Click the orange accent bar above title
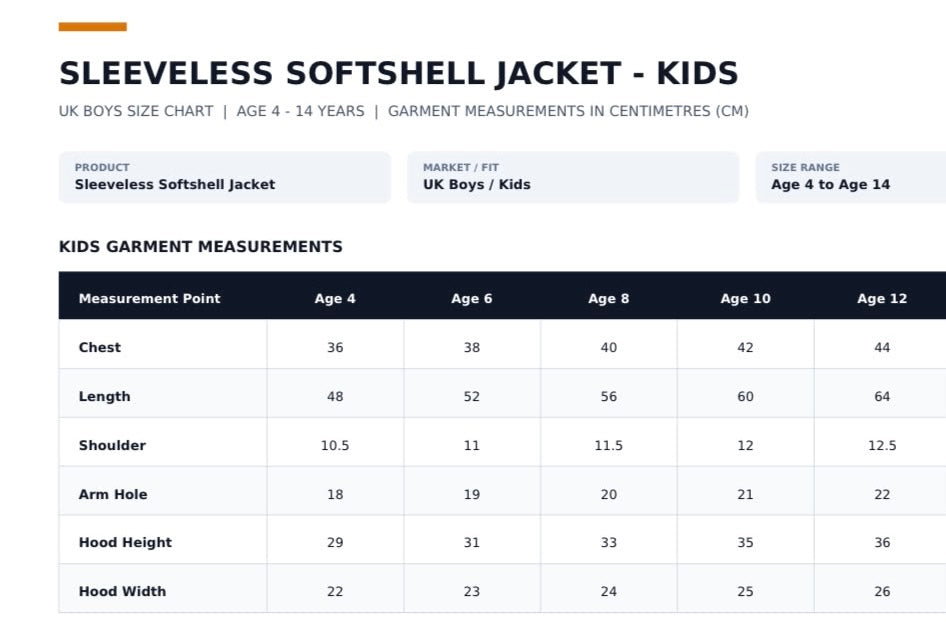Viewport: 946px width, 628px height. pyautogui.click(x=92, y=27)
